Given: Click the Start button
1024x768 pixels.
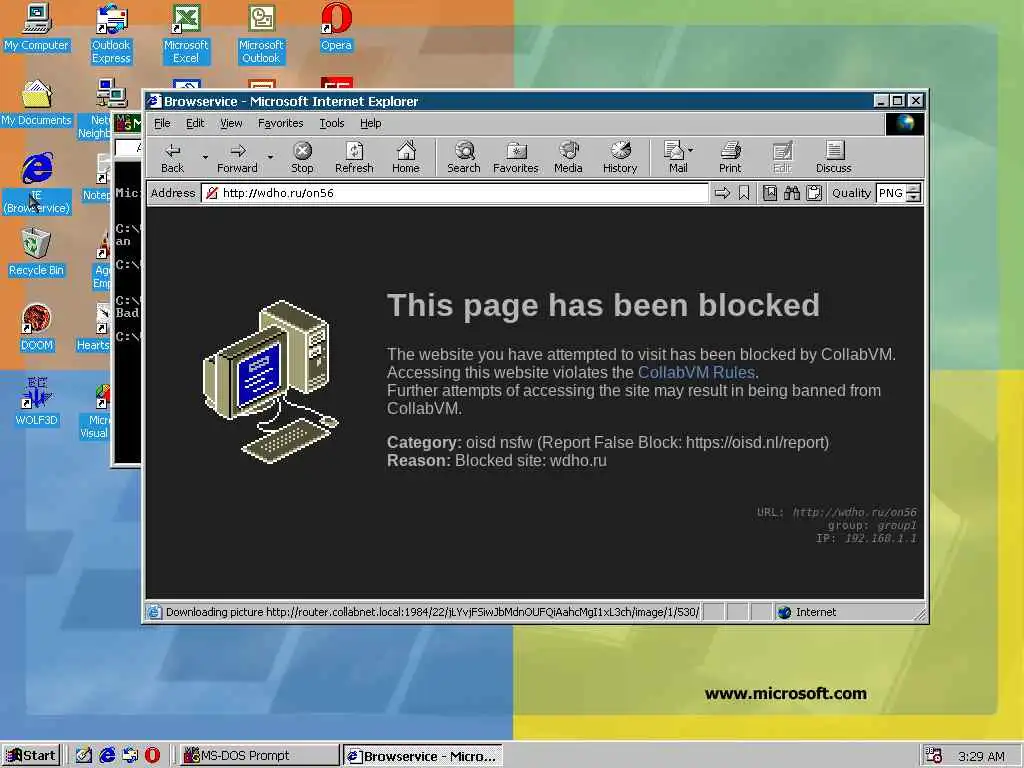Looking at the screenshot, I should click(31, 756).
